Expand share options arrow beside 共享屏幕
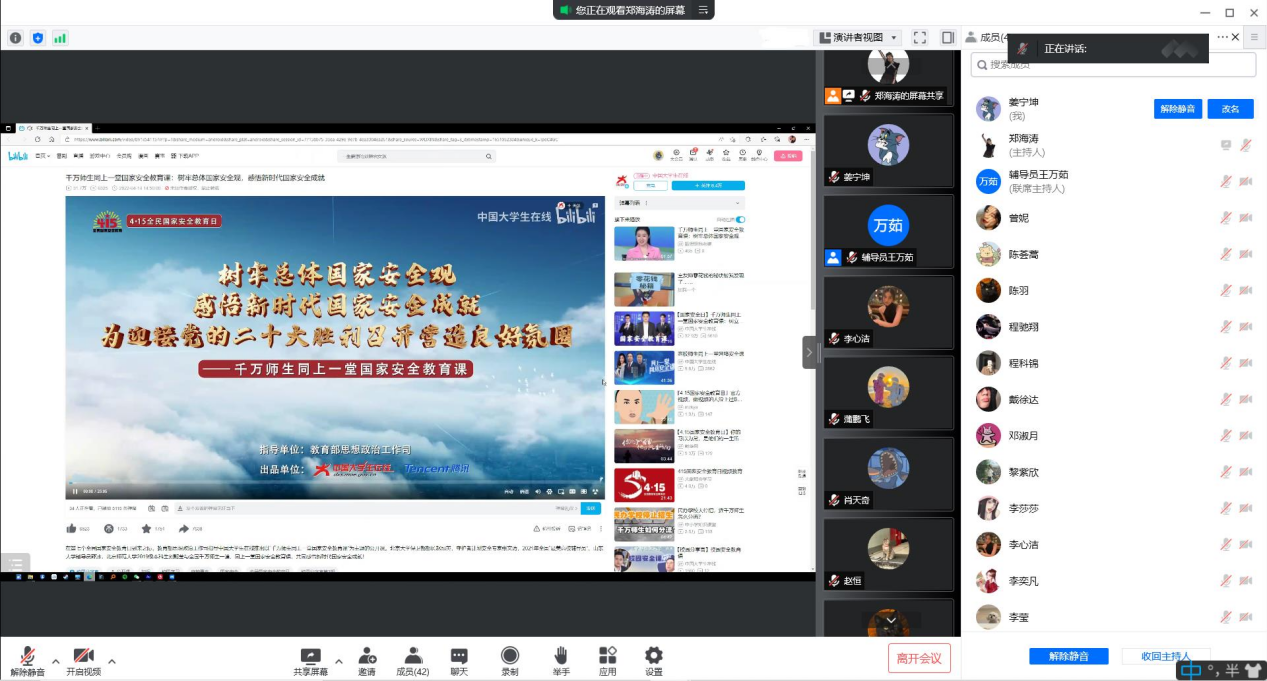The height and width of the screenshot is (681, 1267). click(x=339, y=661)
